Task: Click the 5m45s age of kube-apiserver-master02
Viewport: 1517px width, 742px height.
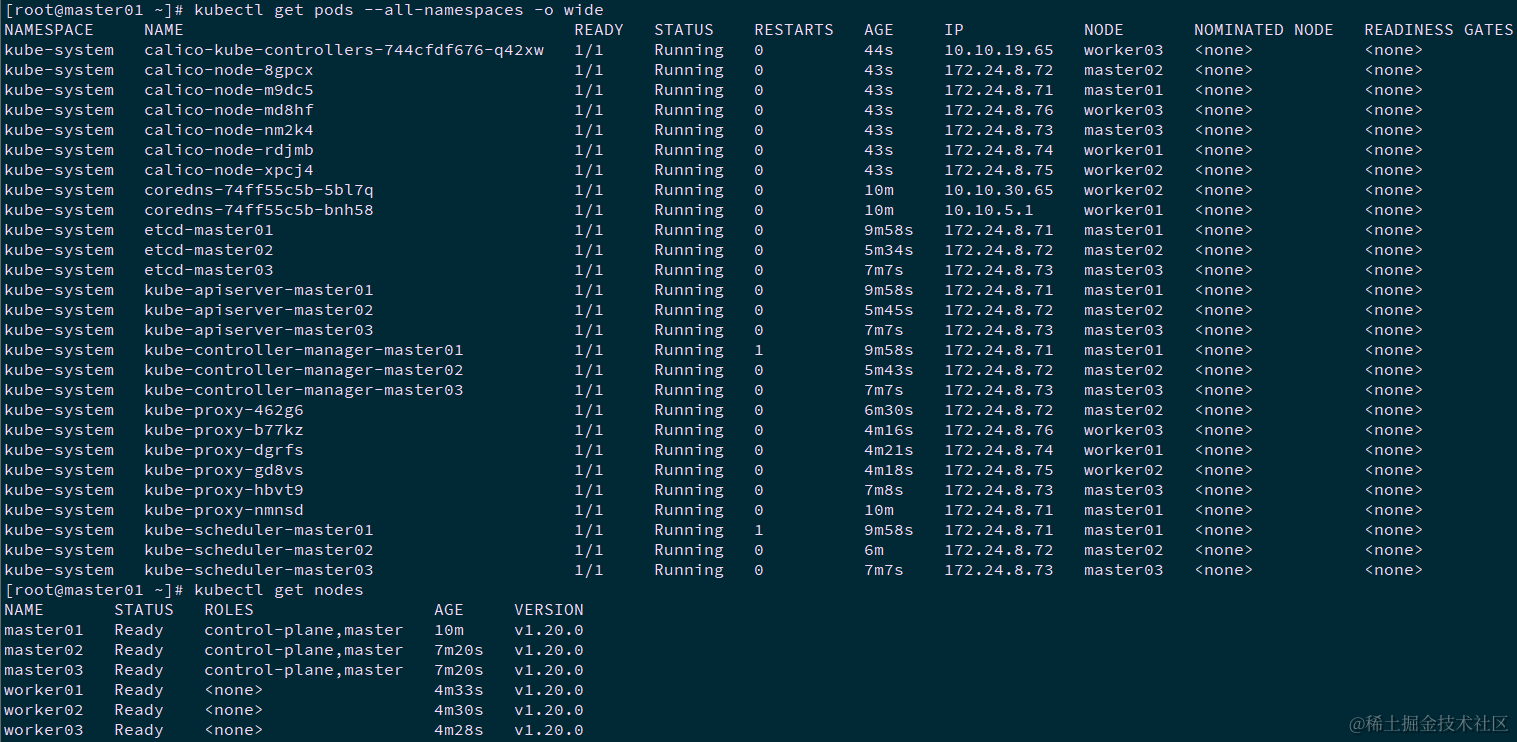Action: [x=889, y=310]
